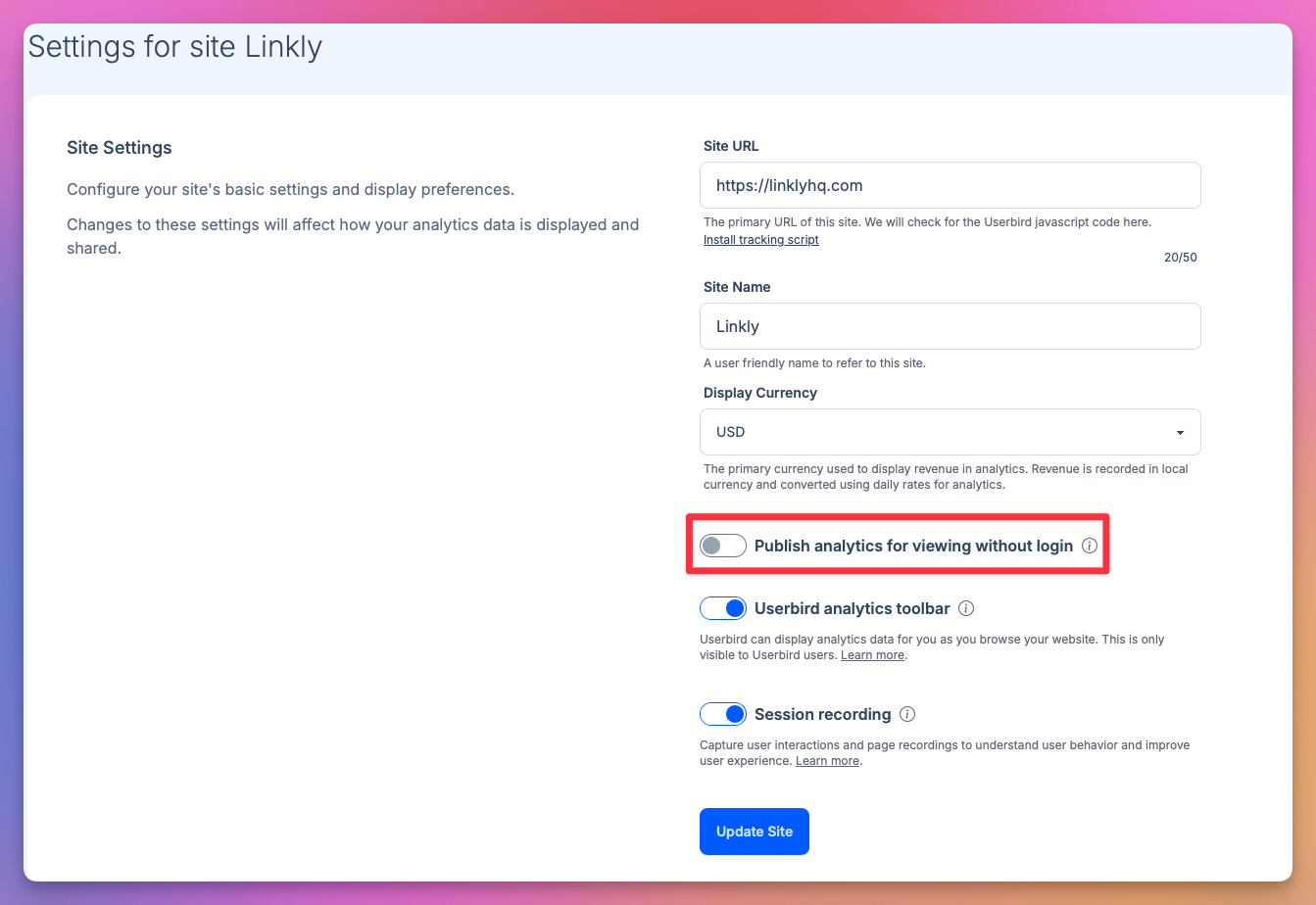The width and height of the screenshot is (1316, 905).
Task: Click info icon beside Session recording
Action: coord(907,714)
